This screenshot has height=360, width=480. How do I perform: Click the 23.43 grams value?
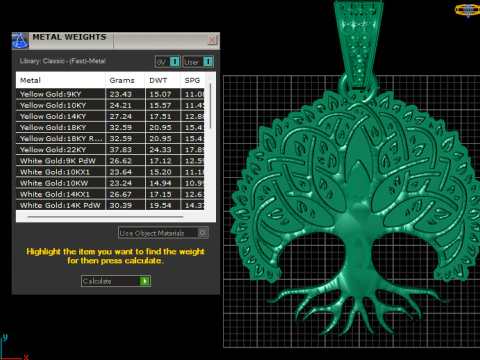click(121, 94)
